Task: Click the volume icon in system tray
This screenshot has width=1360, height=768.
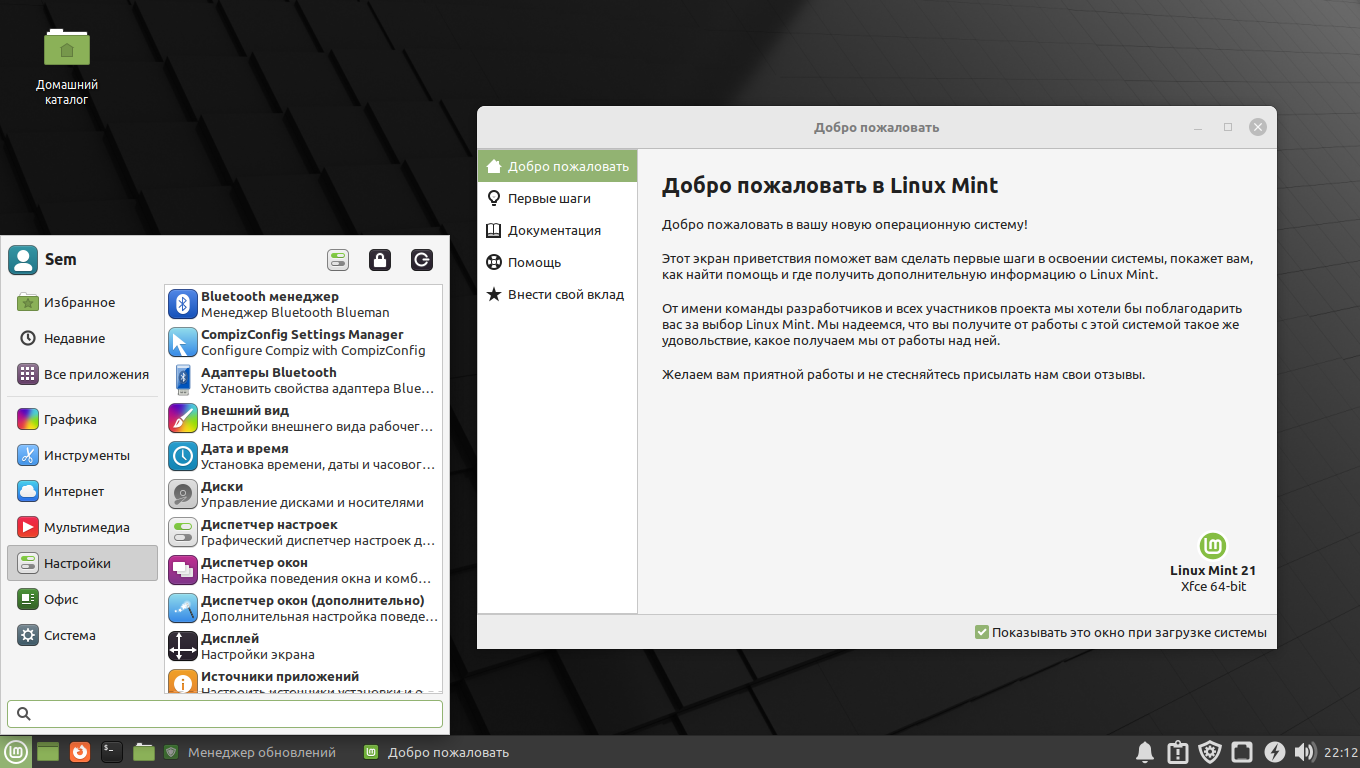Action: [1304, 752]
